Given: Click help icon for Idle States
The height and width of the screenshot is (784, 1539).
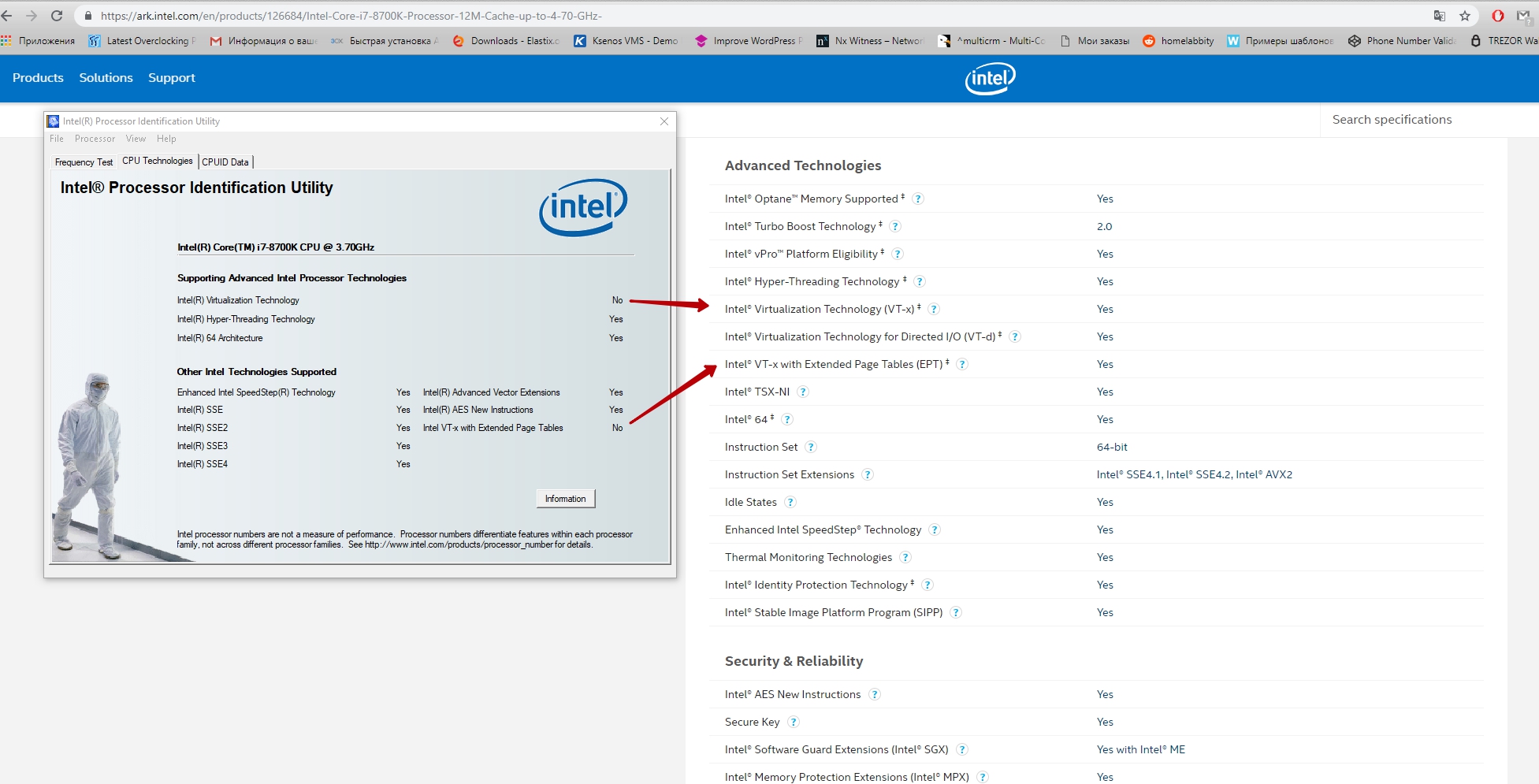Looking at the screenshot, I should coord(790,503).
